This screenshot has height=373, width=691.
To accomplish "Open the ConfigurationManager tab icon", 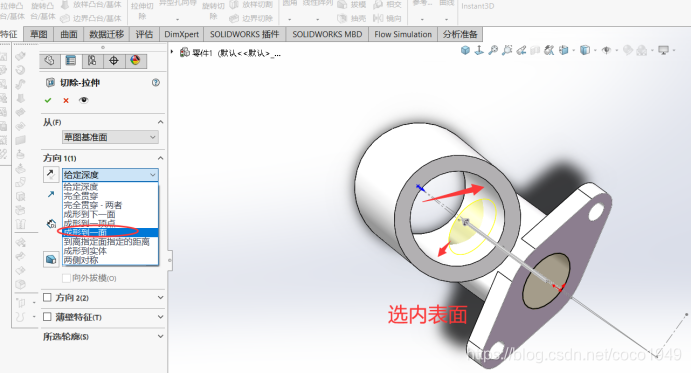I will click(x=92, y=61).
